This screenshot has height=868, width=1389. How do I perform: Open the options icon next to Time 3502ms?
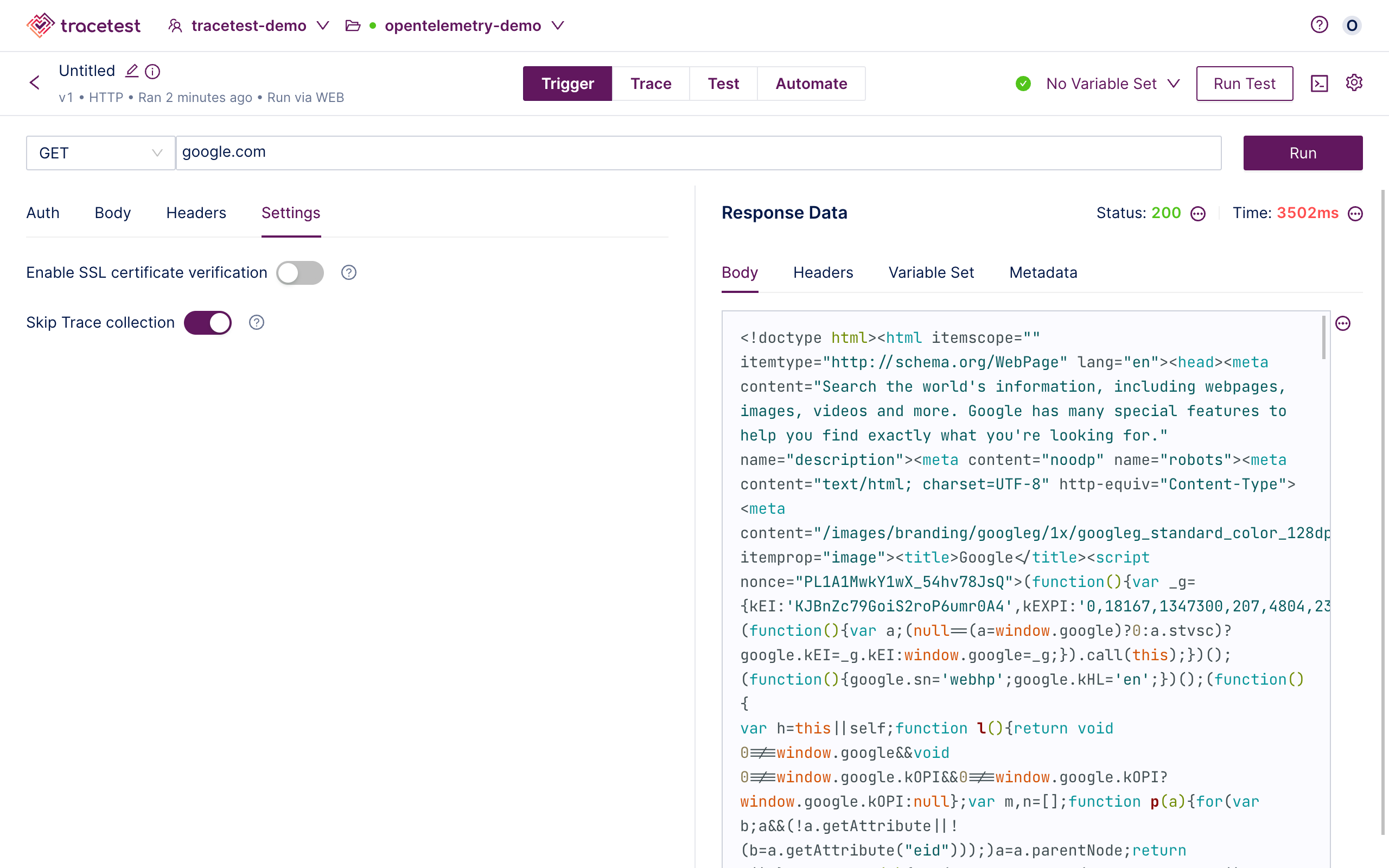pos(1355,214)
